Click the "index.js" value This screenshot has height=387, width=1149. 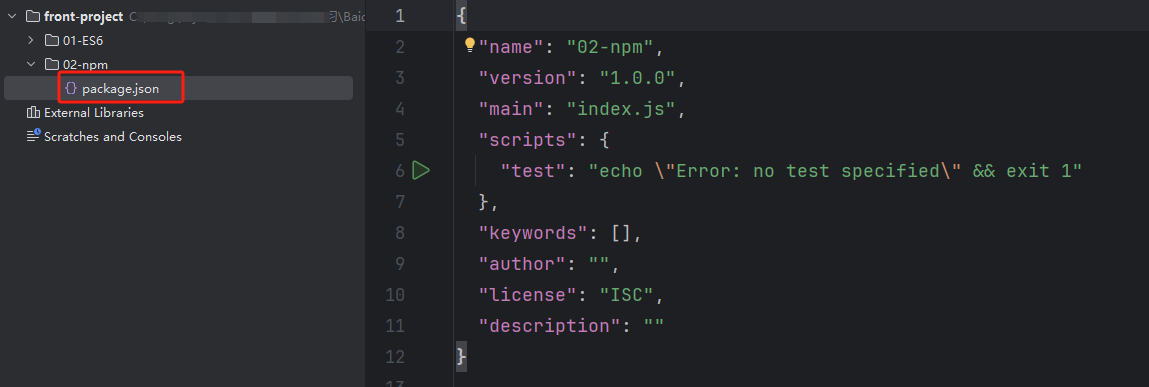[621, 109]
